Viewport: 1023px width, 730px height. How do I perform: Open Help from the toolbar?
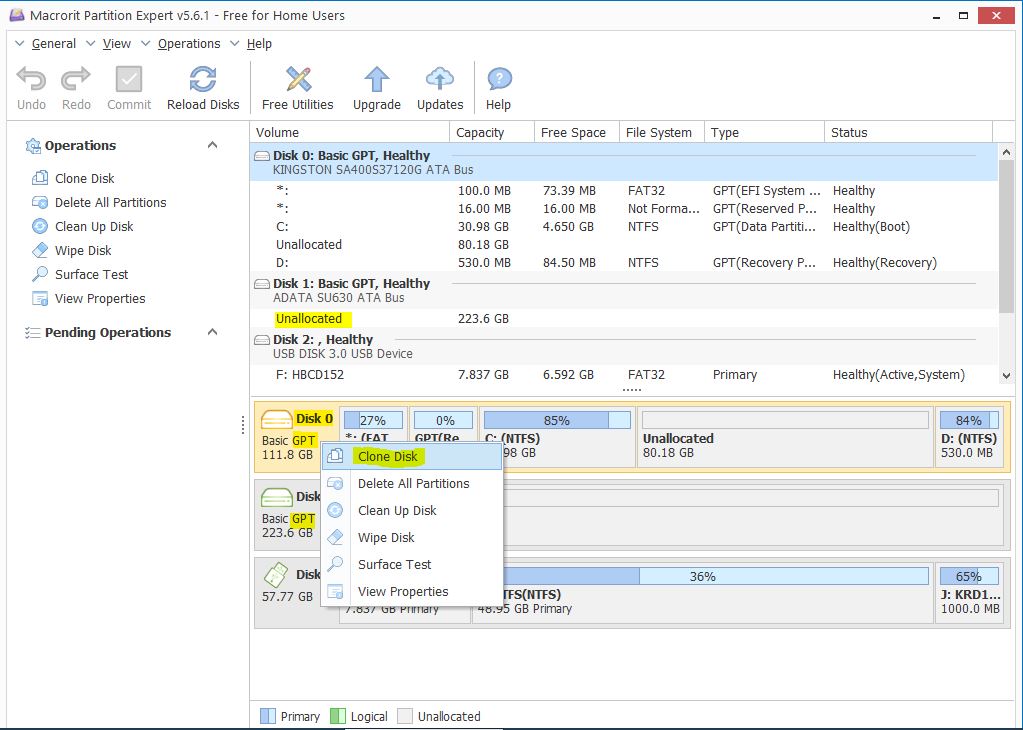[498, 81]
